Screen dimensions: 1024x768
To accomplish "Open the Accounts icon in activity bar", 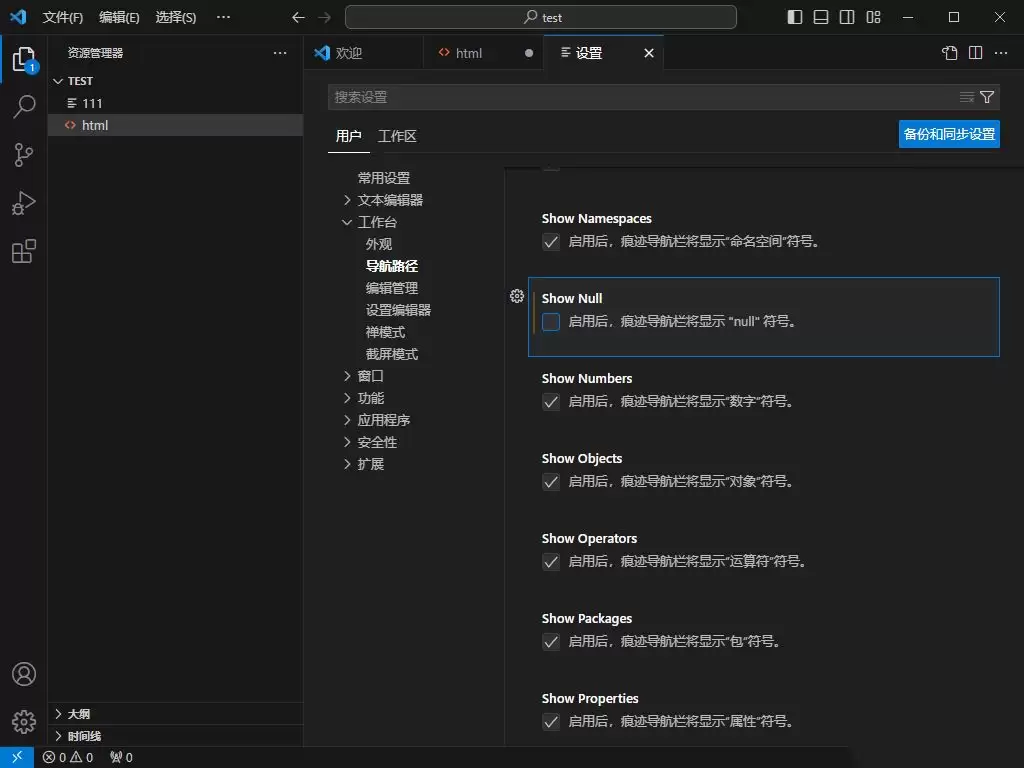I will pos(24,674).
